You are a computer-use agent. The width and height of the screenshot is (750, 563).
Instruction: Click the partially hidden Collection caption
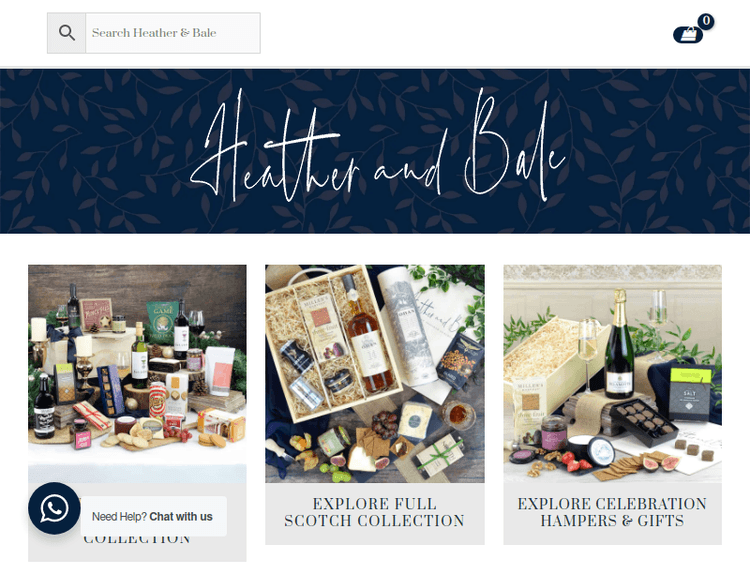pyautogui.click(x=137, y=540)
